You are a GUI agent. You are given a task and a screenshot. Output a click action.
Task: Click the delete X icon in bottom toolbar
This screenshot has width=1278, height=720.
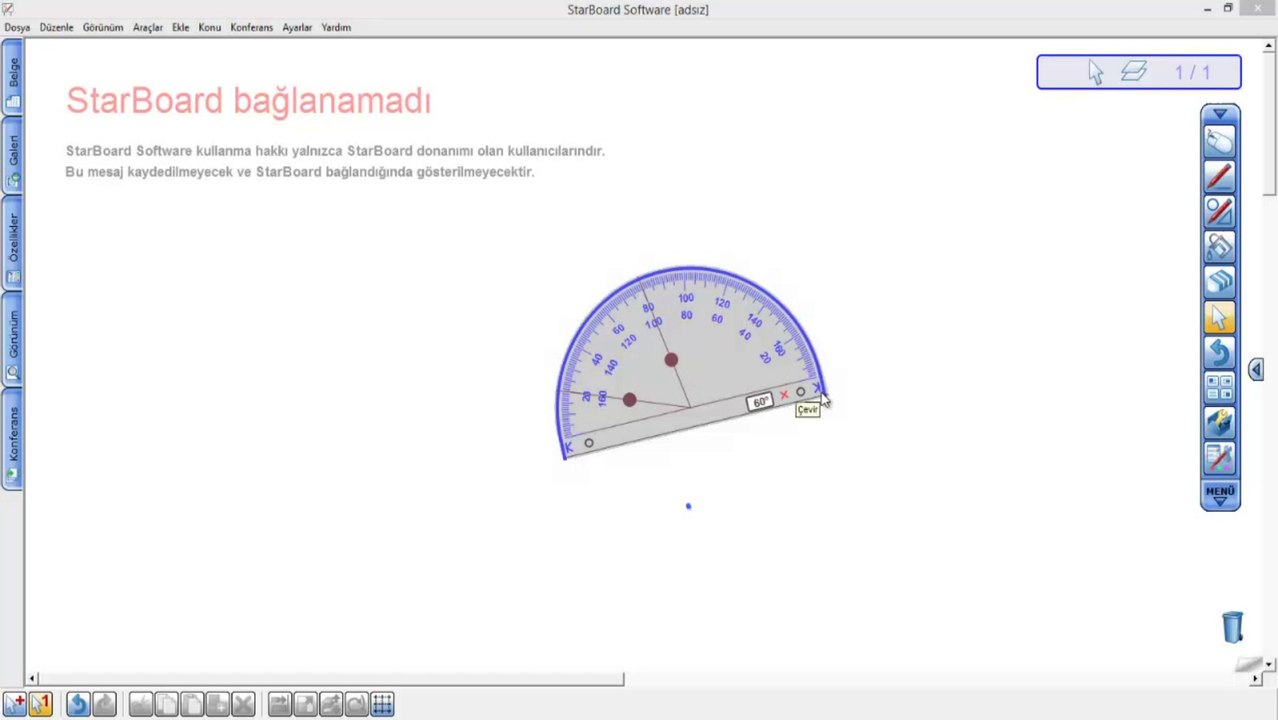[x=243, y=704]
